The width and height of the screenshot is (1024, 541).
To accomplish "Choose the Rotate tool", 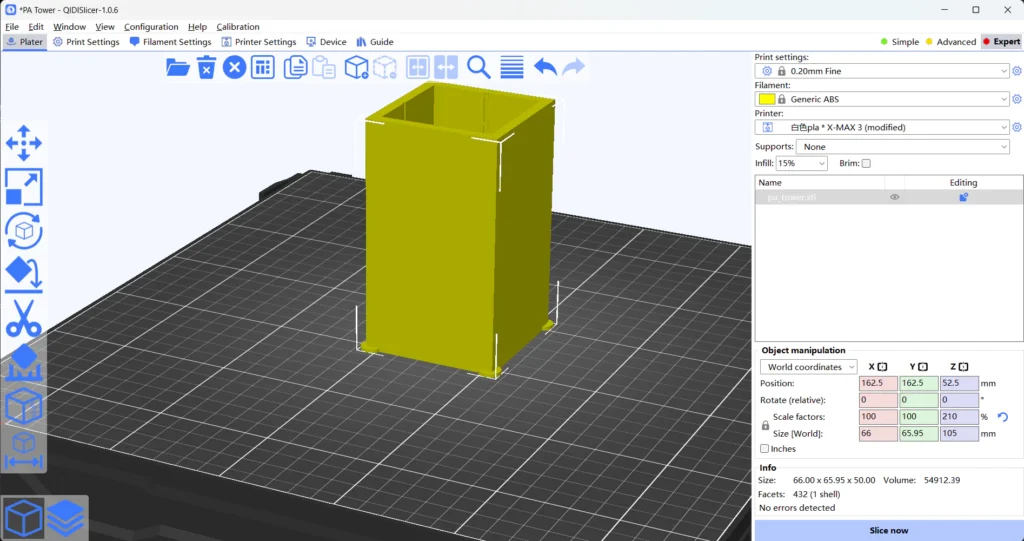I will point(24,230).
